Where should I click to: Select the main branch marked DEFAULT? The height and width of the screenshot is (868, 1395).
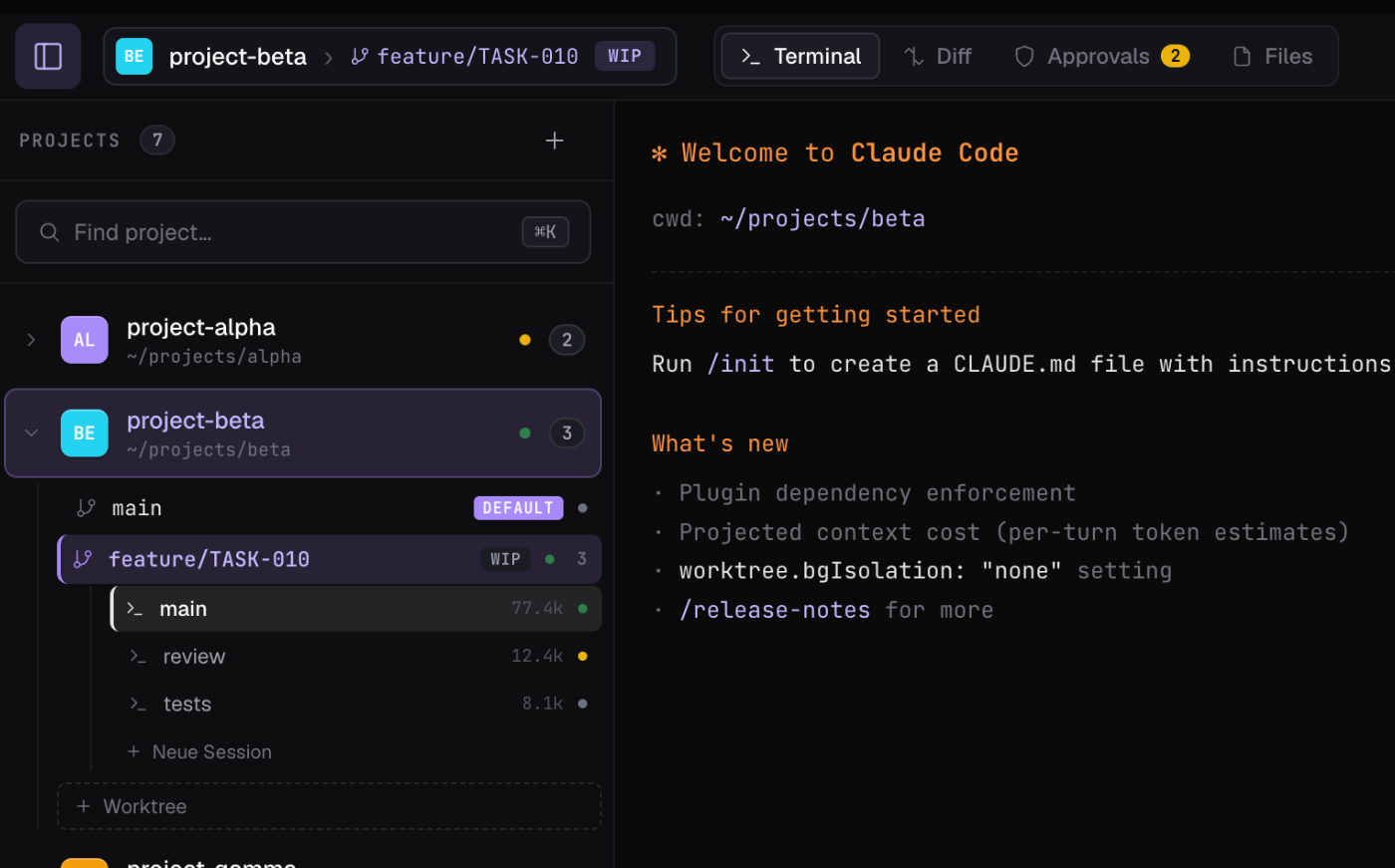pos(330,508)
